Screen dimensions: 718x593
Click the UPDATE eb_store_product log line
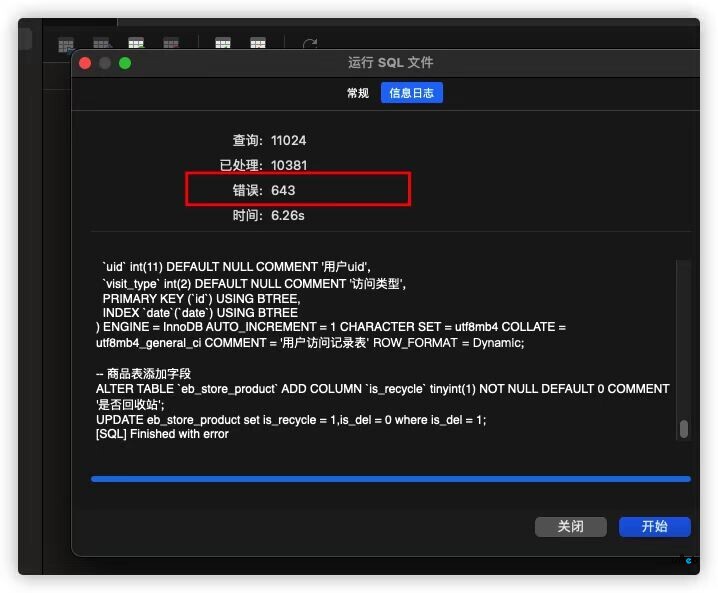pyautogui.click(x=291, y=419)
